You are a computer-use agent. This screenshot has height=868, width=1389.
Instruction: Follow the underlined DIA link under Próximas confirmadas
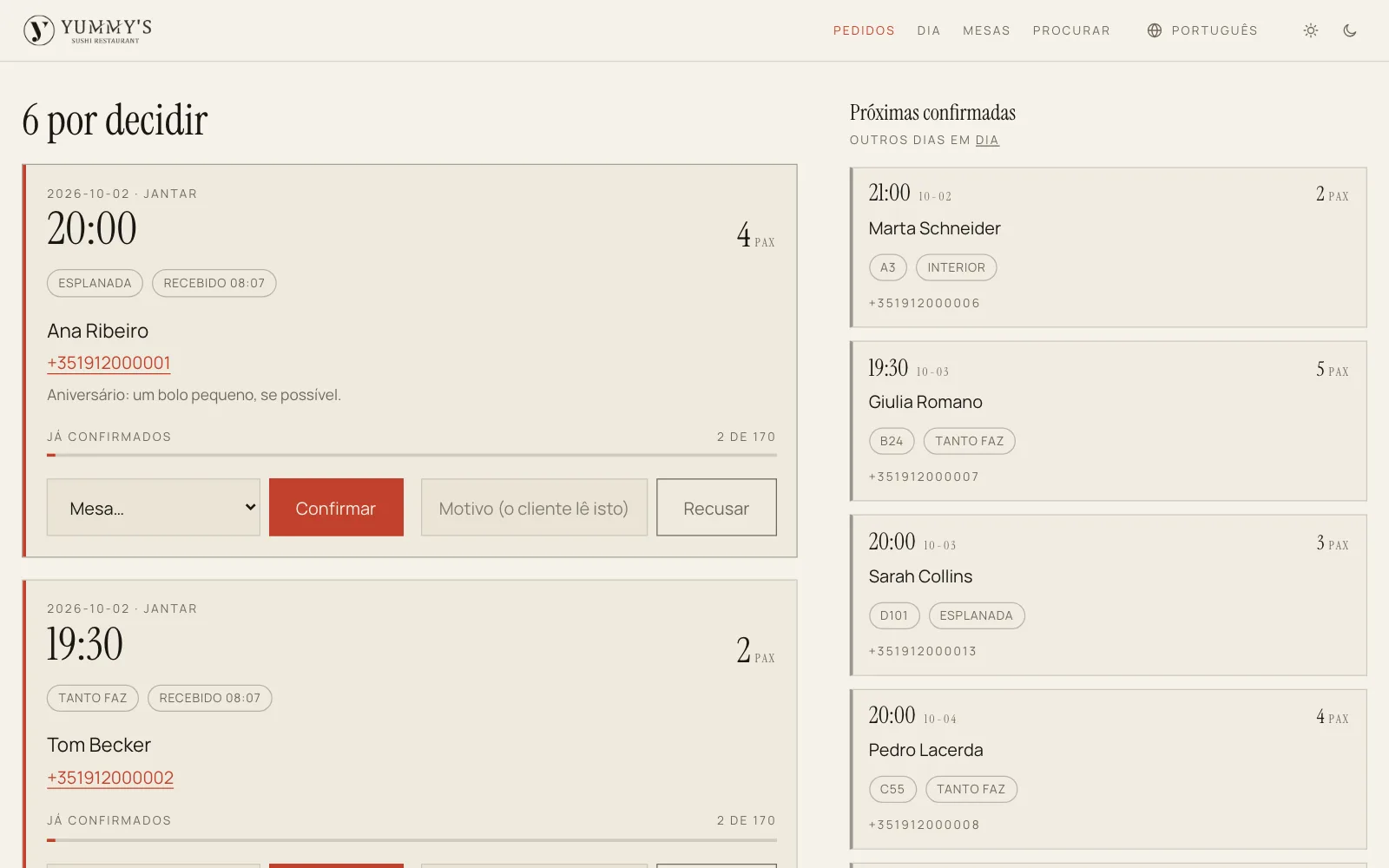(x=987, y=140)
